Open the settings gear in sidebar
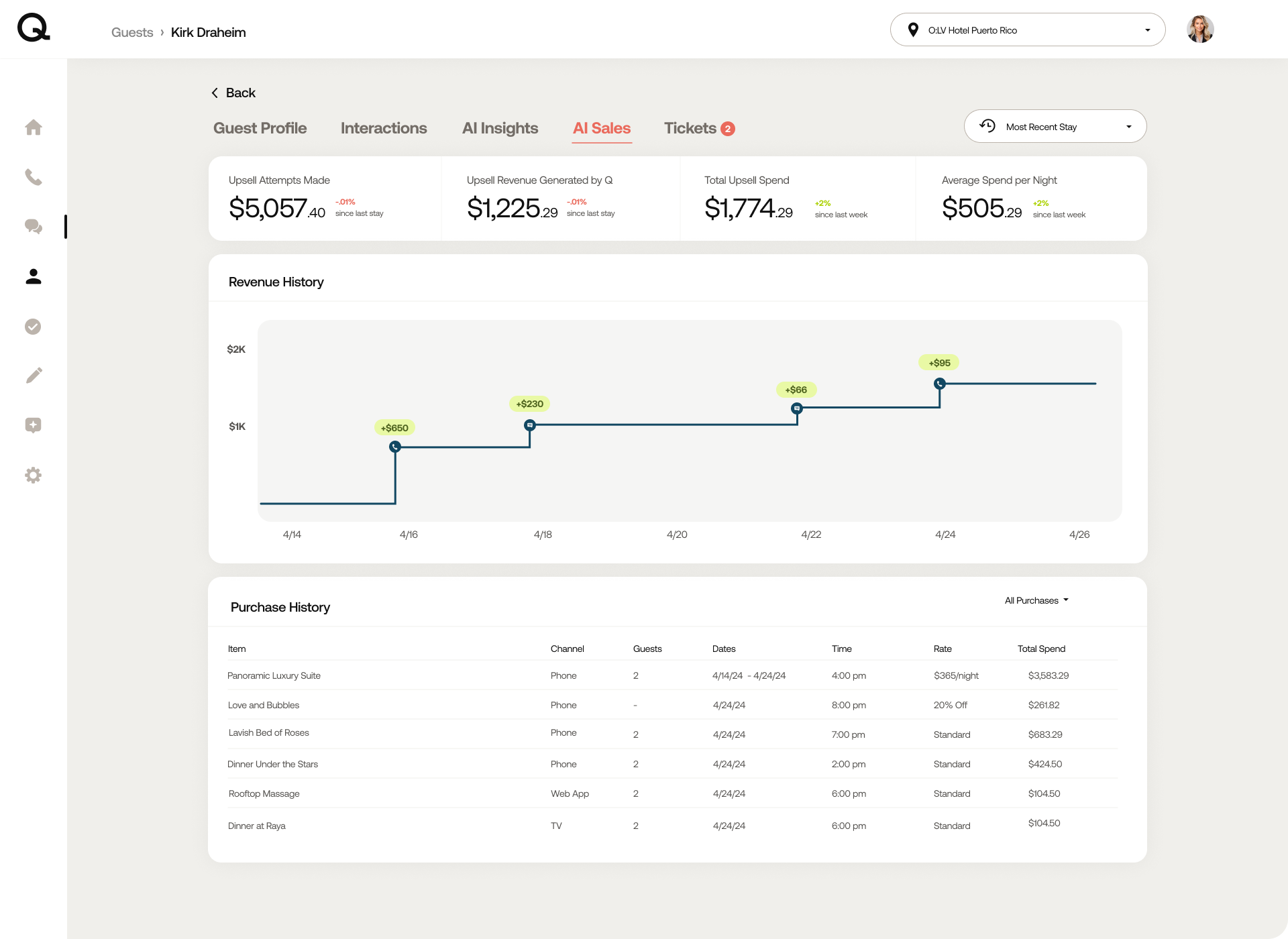The width and height of the screenshot is (1288, 939). point(34,476)
